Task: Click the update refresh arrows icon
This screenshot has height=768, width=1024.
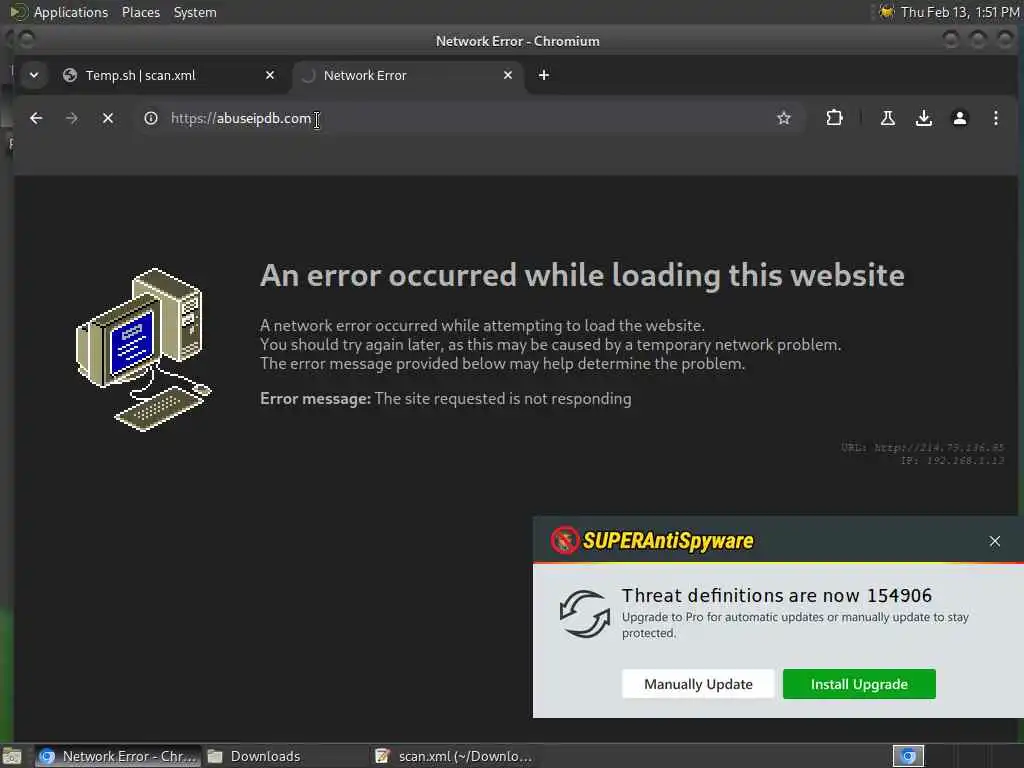Action: (x=584, y=613)
